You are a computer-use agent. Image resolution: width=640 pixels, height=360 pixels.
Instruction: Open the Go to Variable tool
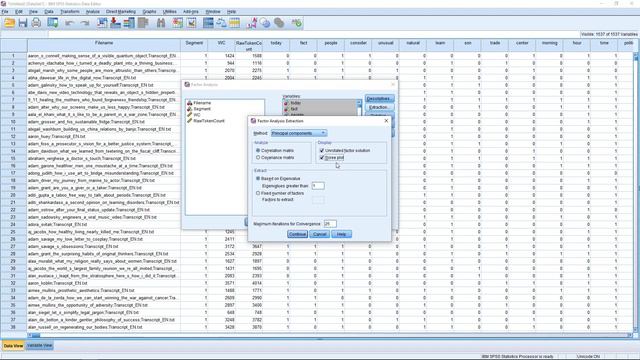tap(116, 23)
